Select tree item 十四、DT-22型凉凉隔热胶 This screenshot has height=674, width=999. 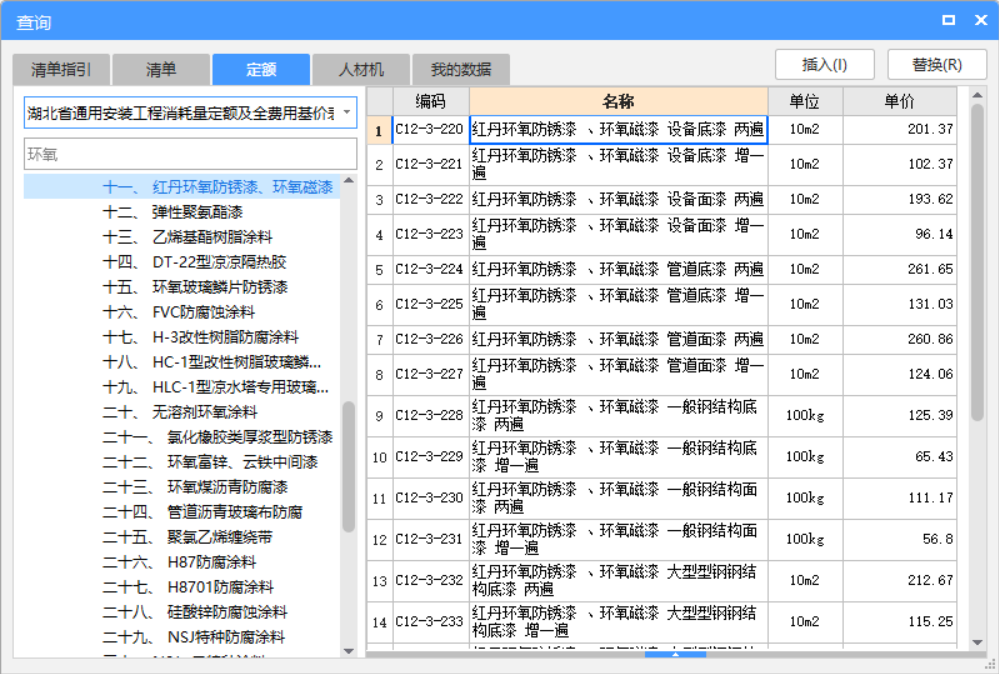click(194, 262)
